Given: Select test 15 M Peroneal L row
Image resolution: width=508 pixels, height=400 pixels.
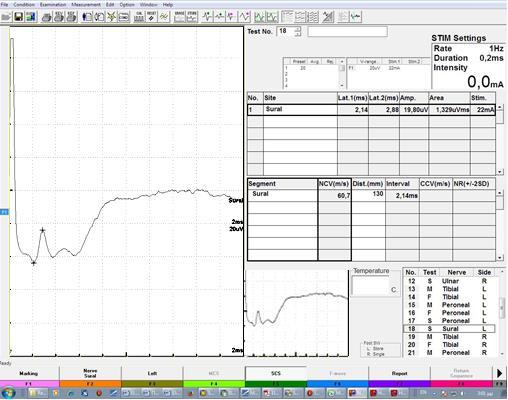Looking at the screenshot, I should point(449,305).
